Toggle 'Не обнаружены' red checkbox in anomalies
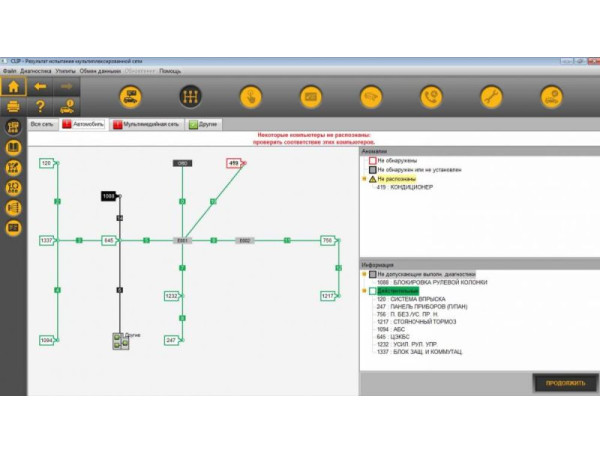The image size is (600, 453). pos(373,160)
